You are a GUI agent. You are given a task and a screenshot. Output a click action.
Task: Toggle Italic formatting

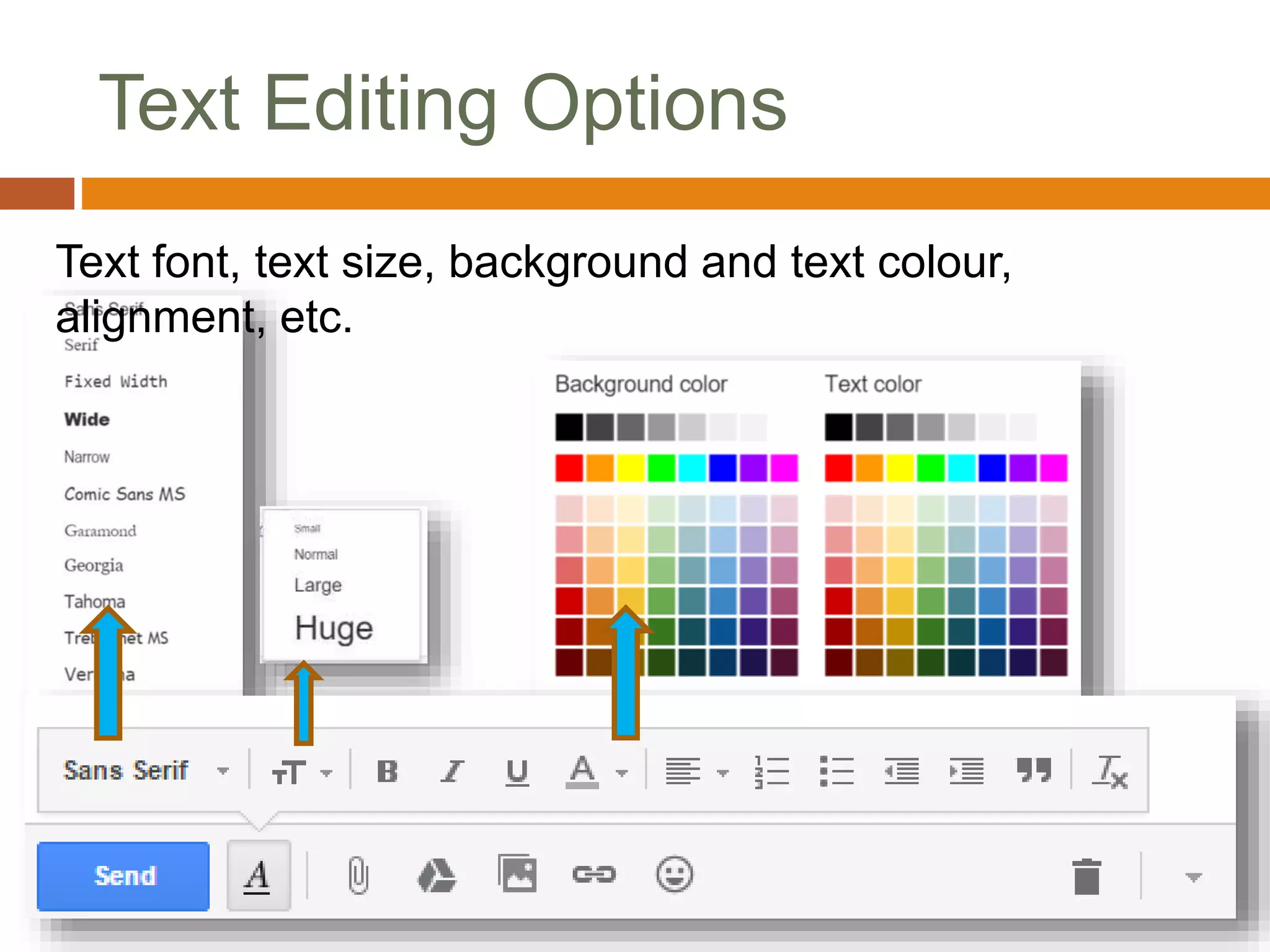pos(452,772)
